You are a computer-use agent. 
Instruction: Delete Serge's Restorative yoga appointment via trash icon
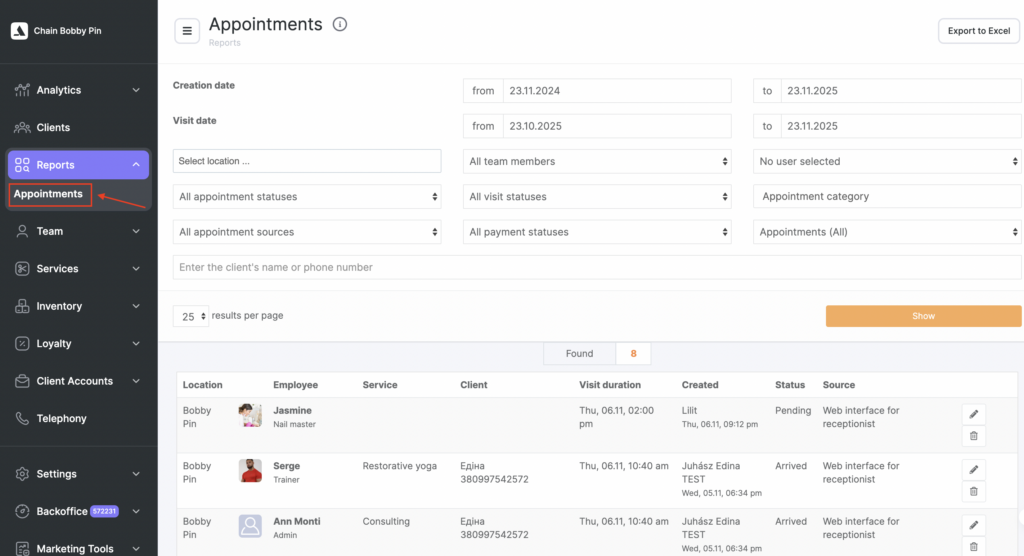tap(974, 491)
